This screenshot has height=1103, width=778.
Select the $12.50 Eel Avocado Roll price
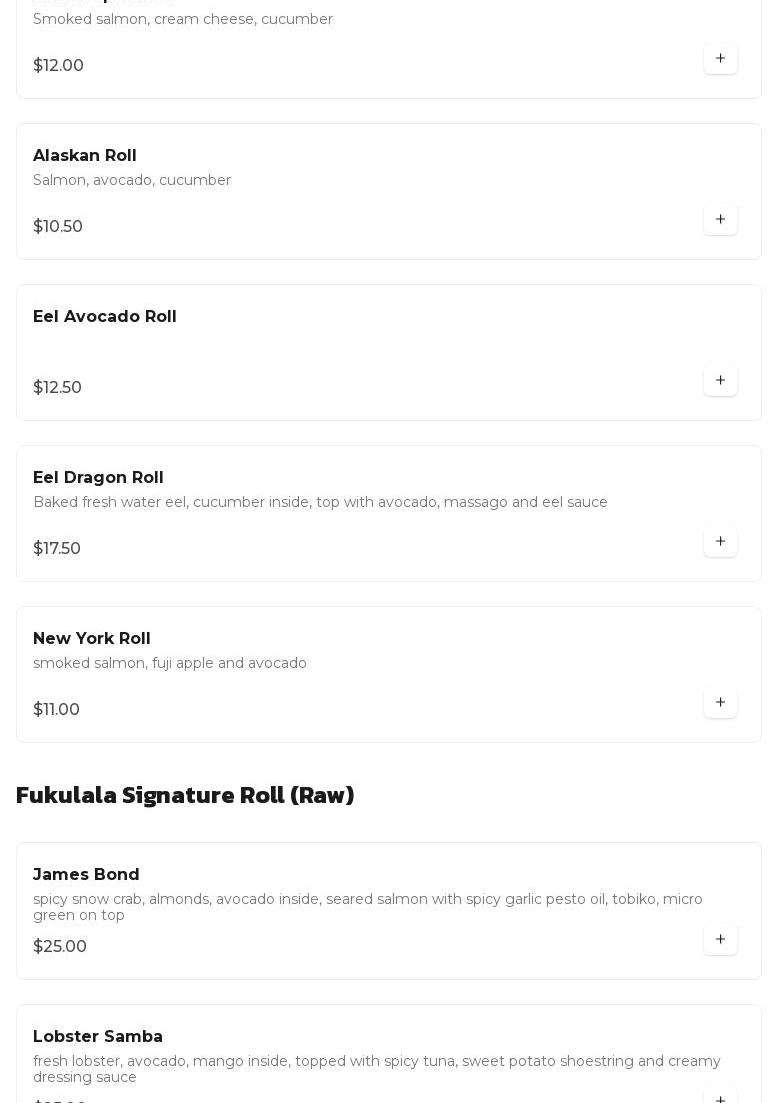tap(57, 388)
